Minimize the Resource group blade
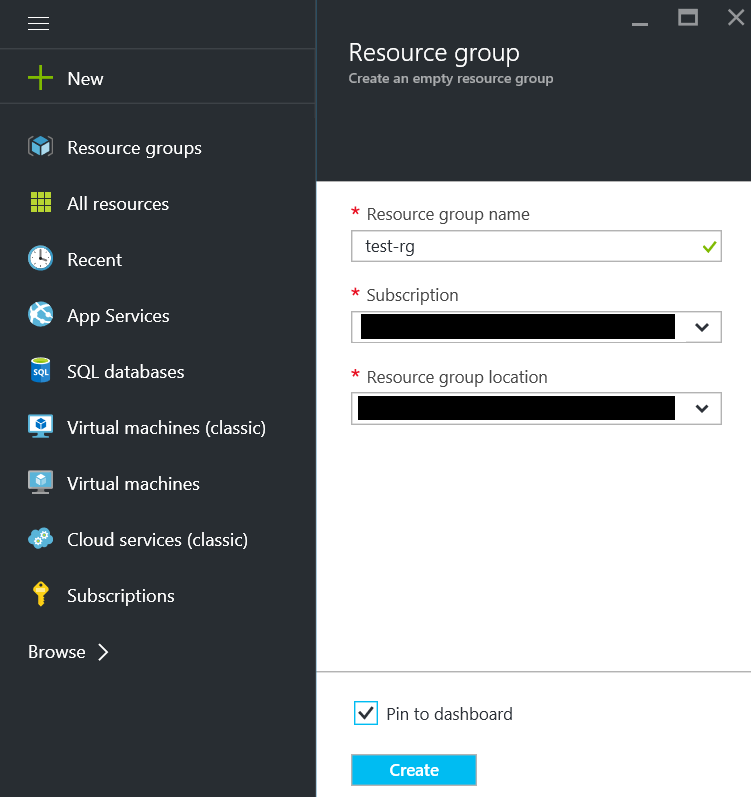The height and width of the screenshot is (797, 751). pos(640,24)
